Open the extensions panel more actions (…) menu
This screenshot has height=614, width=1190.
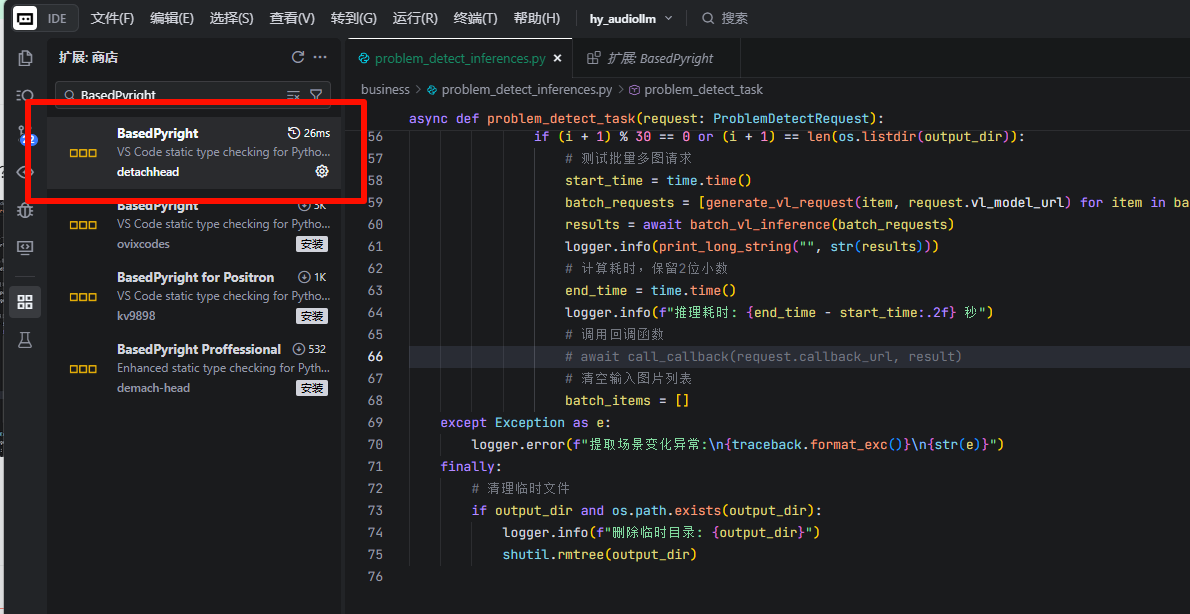coord(320,58)
